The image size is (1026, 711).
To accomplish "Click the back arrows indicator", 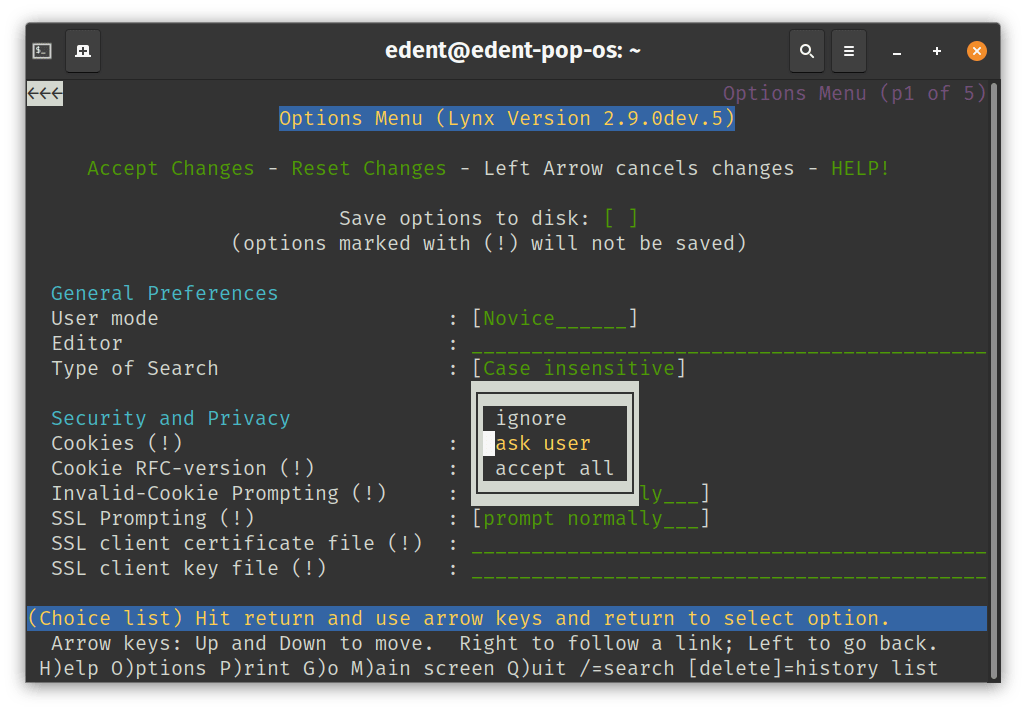I will [x=45, y=94].
